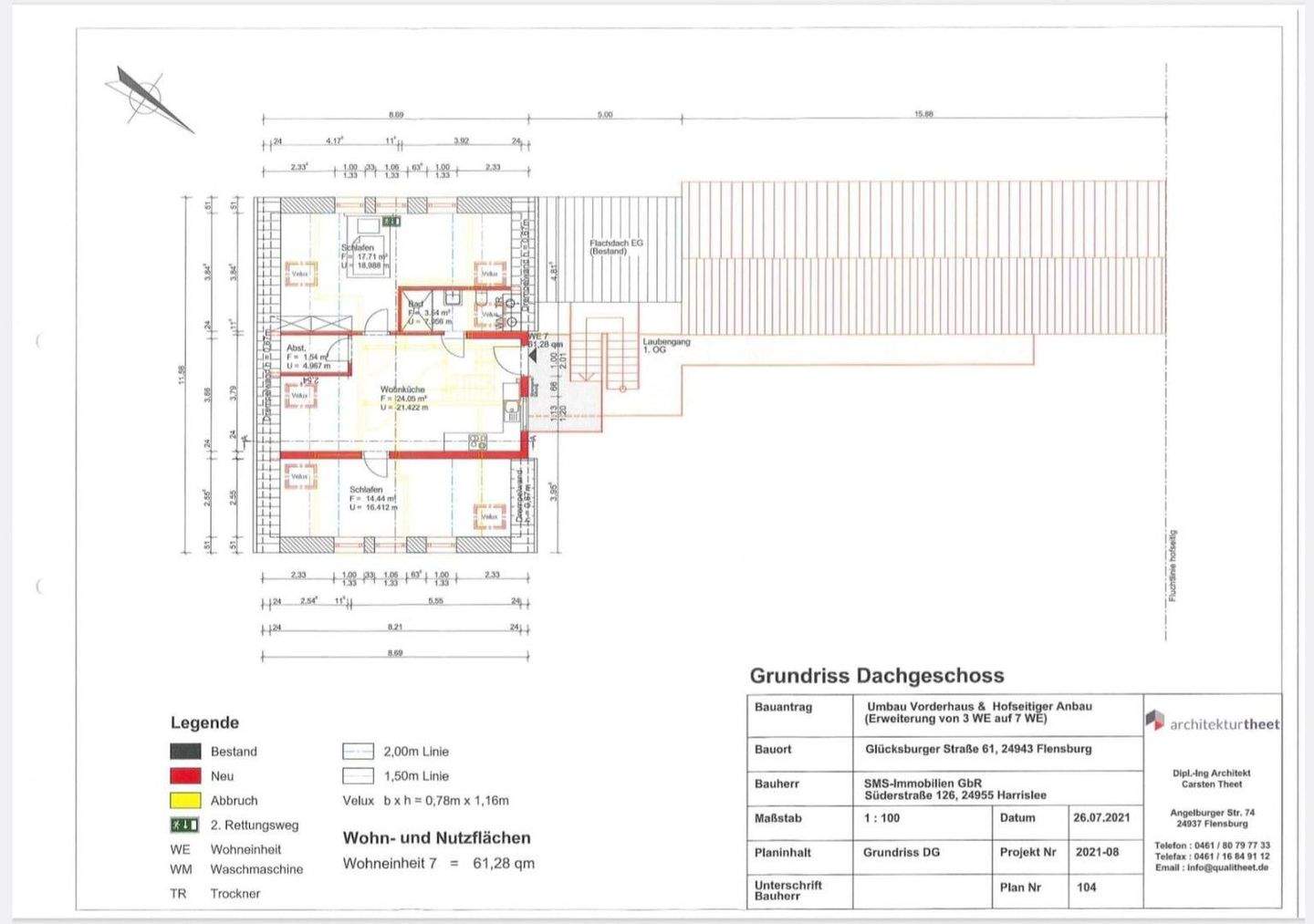Click the architekturtheet logo icon

pos(1155,721)
